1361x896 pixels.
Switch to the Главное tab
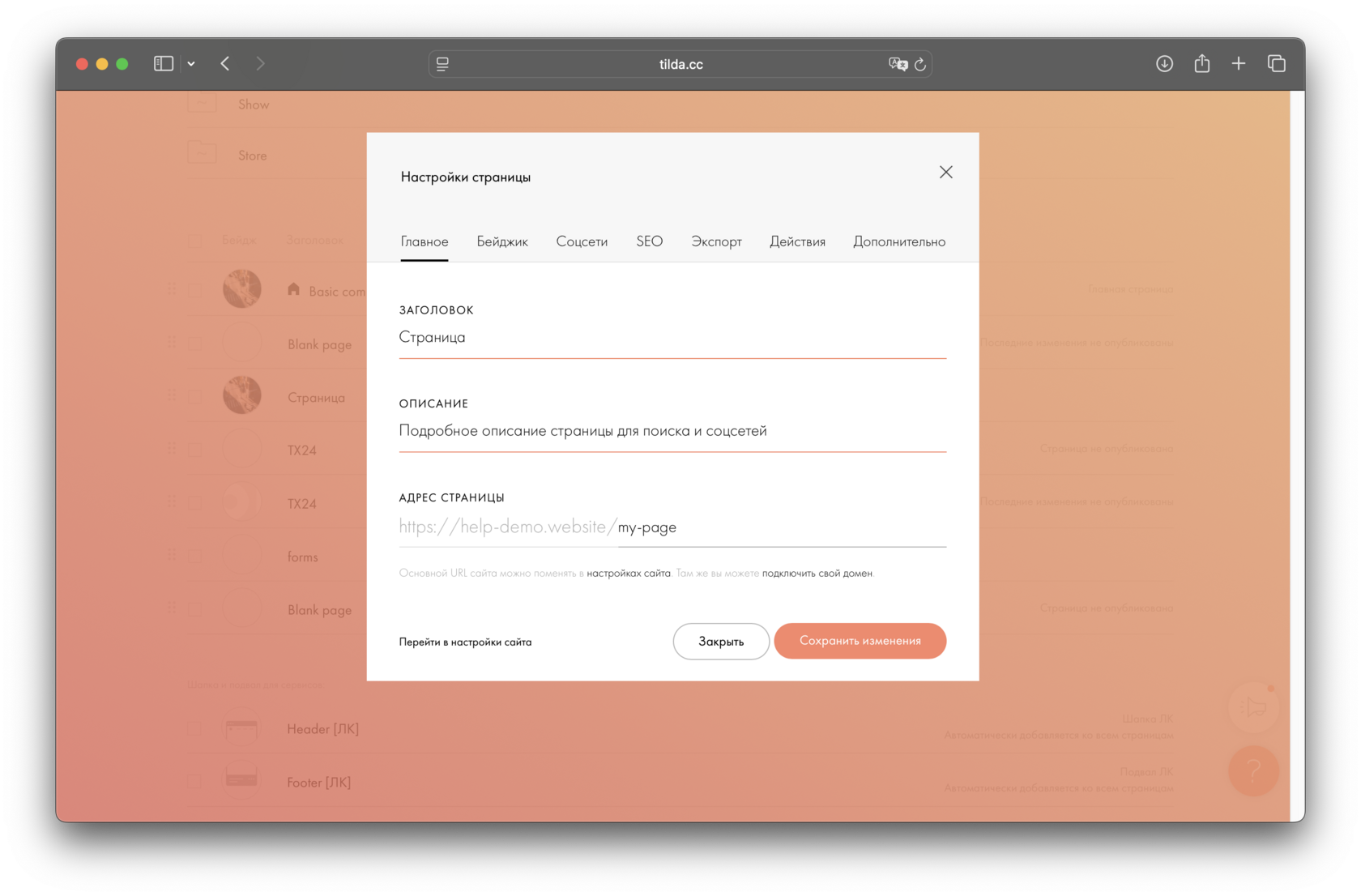tap(425, 241)
